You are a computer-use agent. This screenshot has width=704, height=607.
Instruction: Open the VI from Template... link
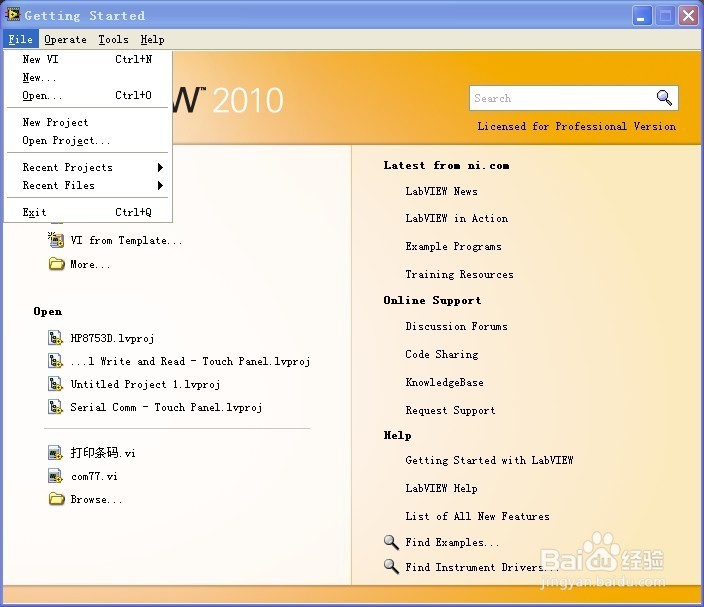(x=127, y=241)
